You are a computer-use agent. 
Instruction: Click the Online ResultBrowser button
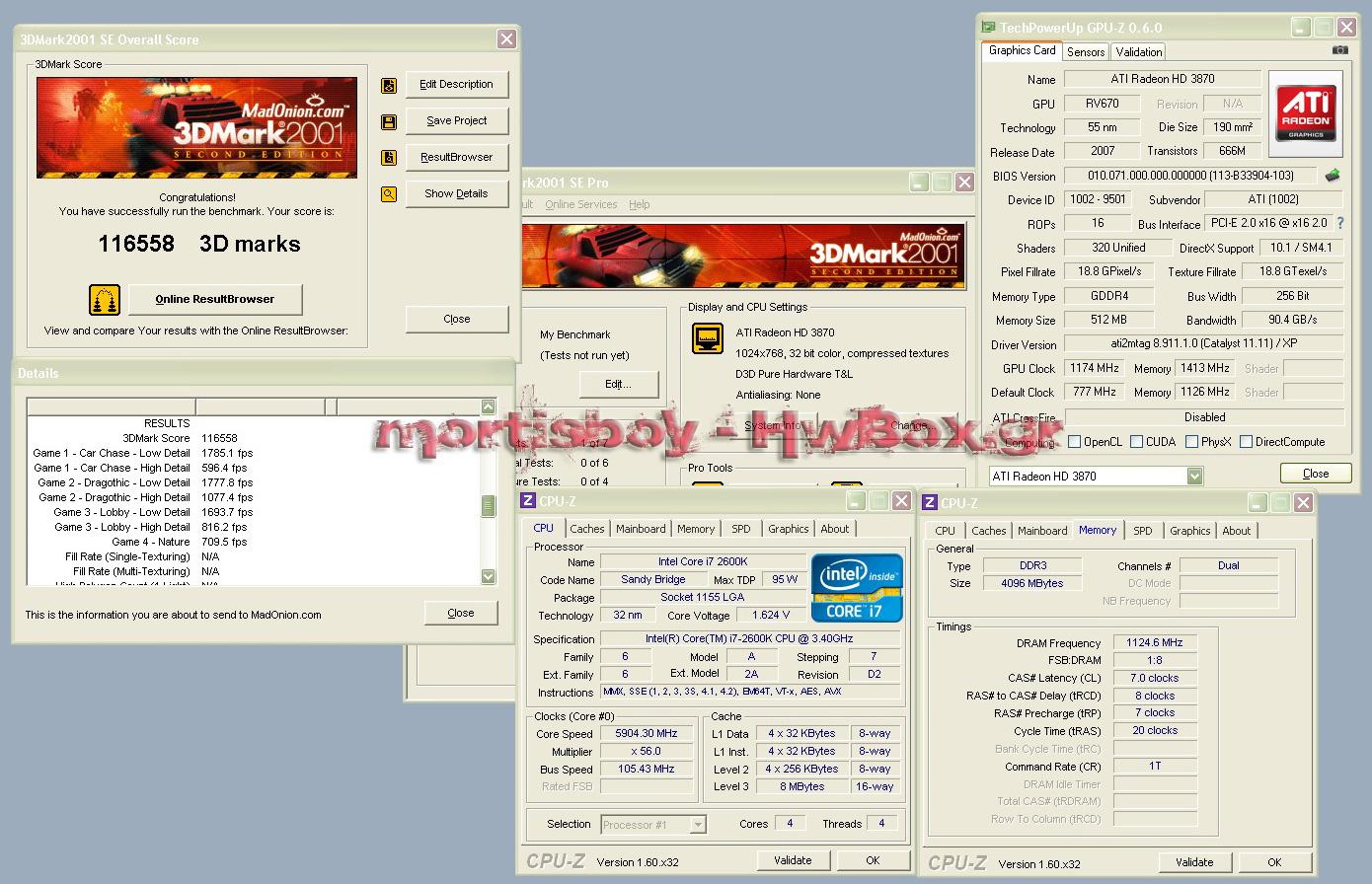click(214, 299)
